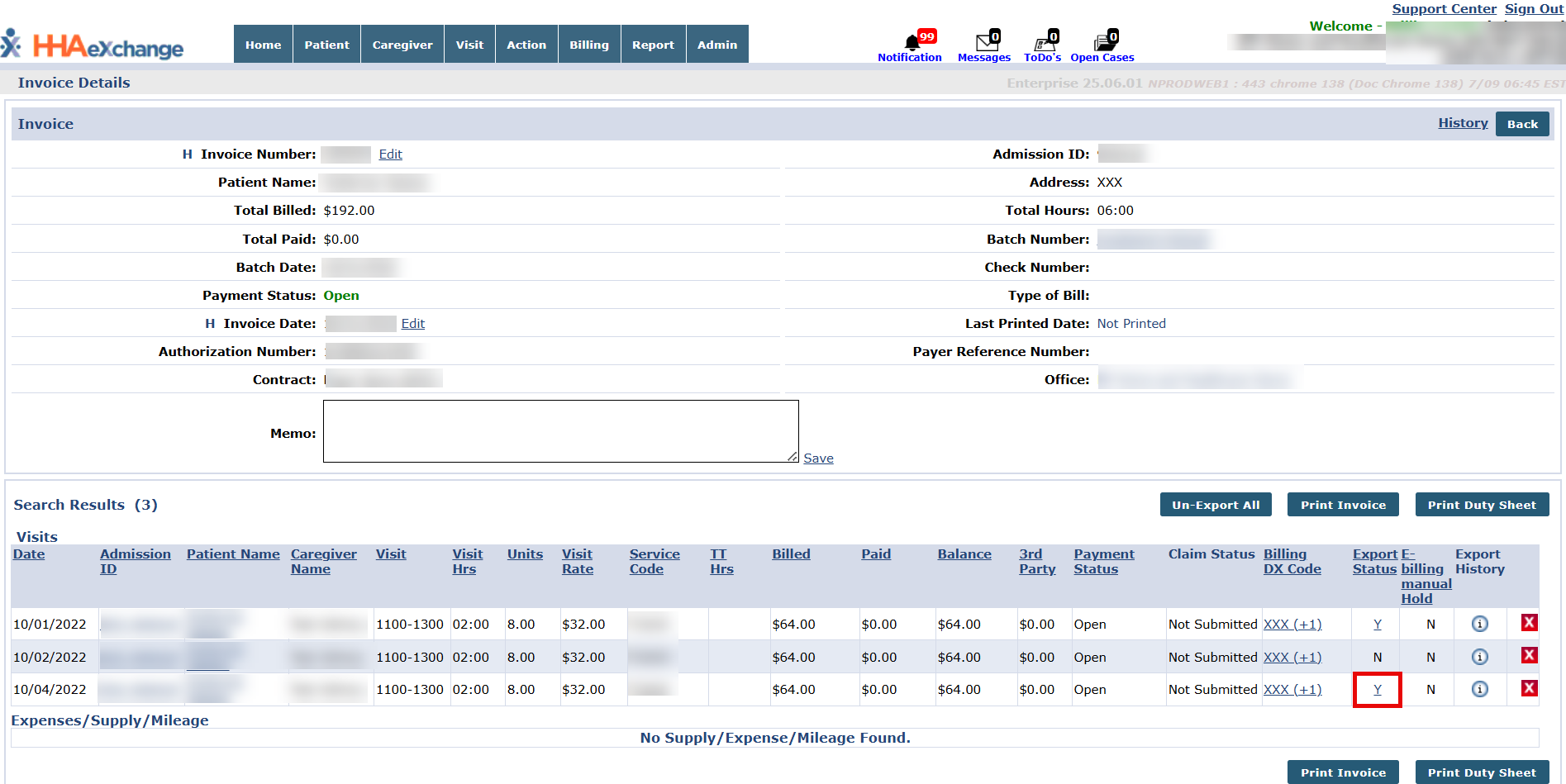Open XXX (+1) DX code for 10/02/2022
Screen dimensions: 1566x784
pos(1292,658)
